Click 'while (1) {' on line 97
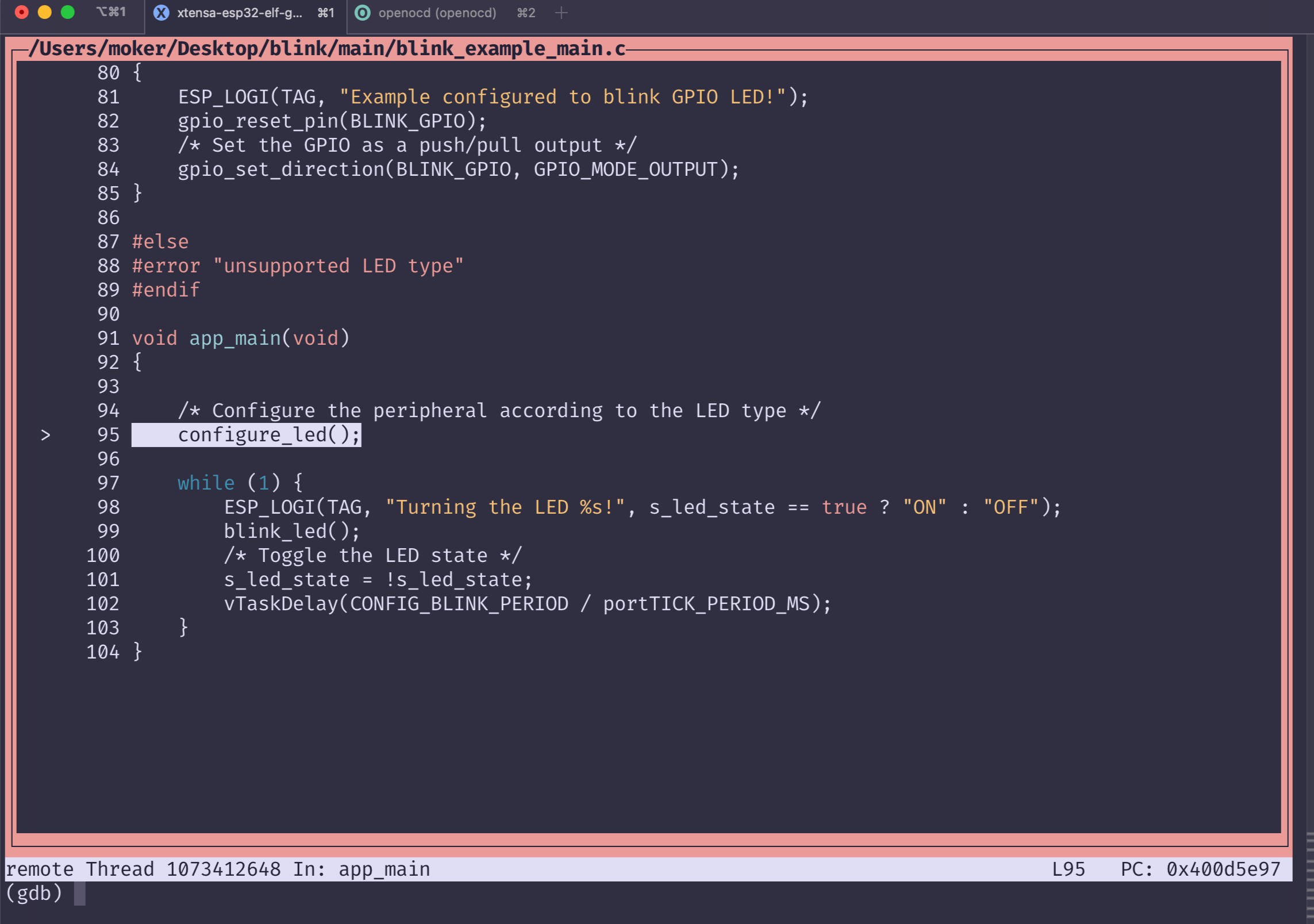Screen dimensions: 1314x924 tap(241, 483)
